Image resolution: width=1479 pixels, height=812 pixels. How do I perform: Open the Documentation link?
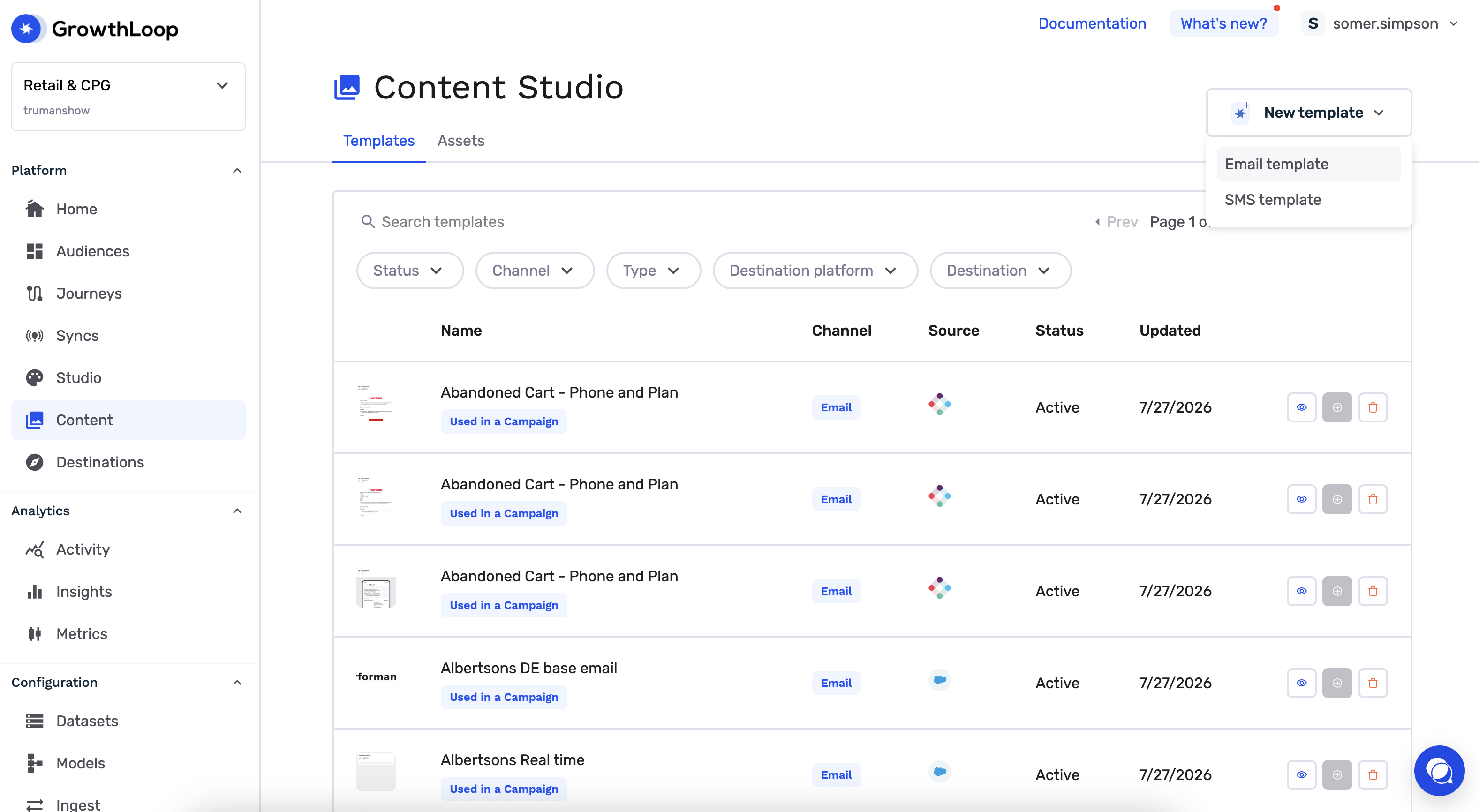(1092, 23)
